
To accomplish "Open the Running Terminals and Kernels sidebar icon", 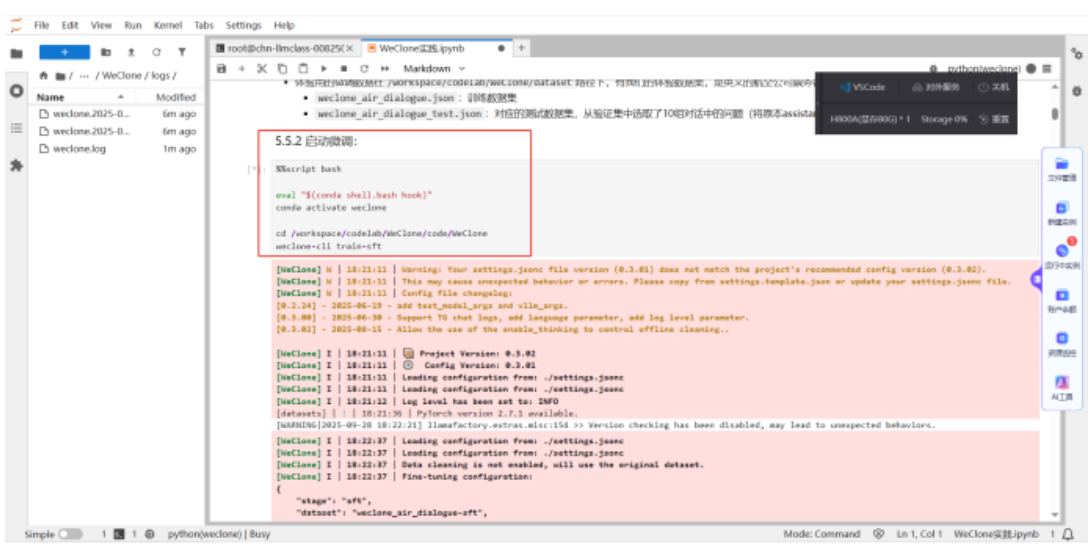I will 16,91.
